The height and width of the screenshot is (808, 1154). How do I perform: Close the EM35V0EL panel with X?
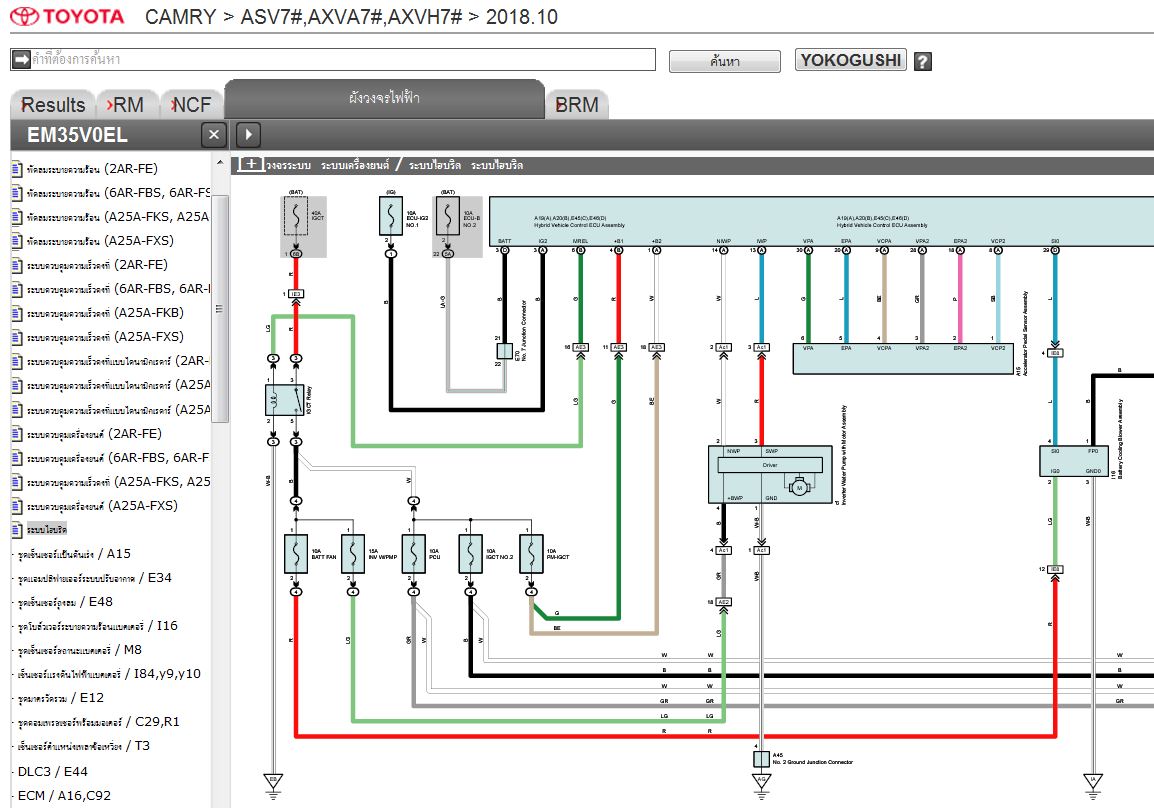click(x=213, y=135)
